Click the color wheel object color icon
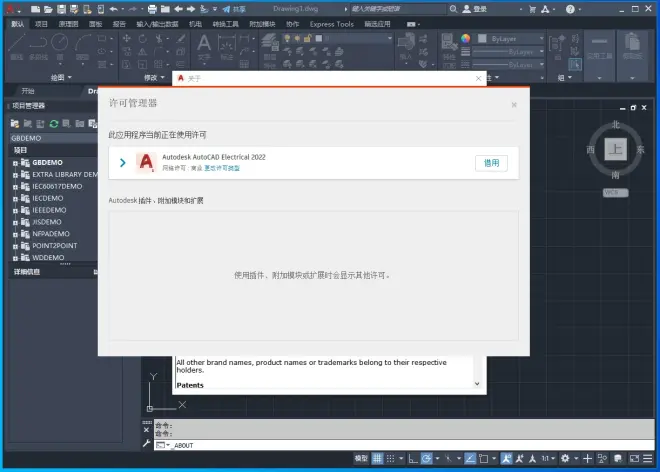This screenshot has width=660, height=472. pos(465,39)
